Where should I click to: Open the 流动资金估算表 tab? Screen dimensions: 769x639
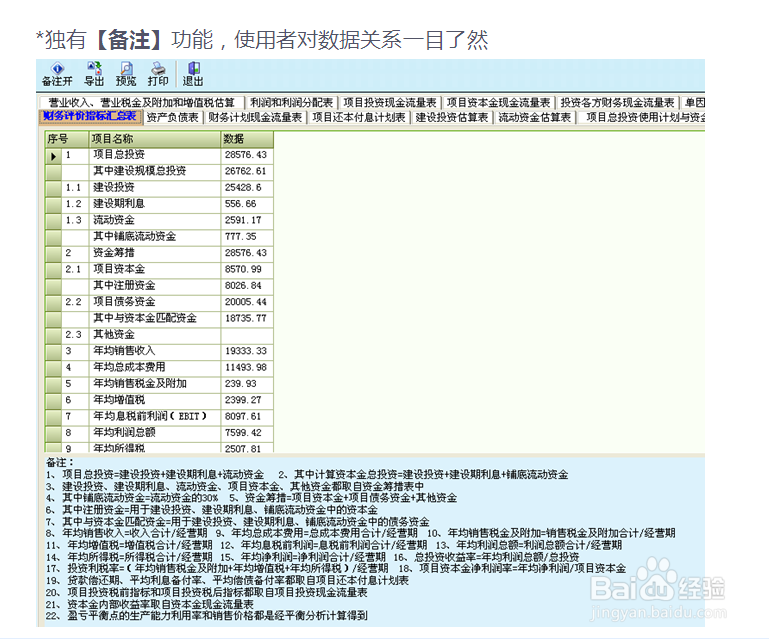tap(535, 117)
